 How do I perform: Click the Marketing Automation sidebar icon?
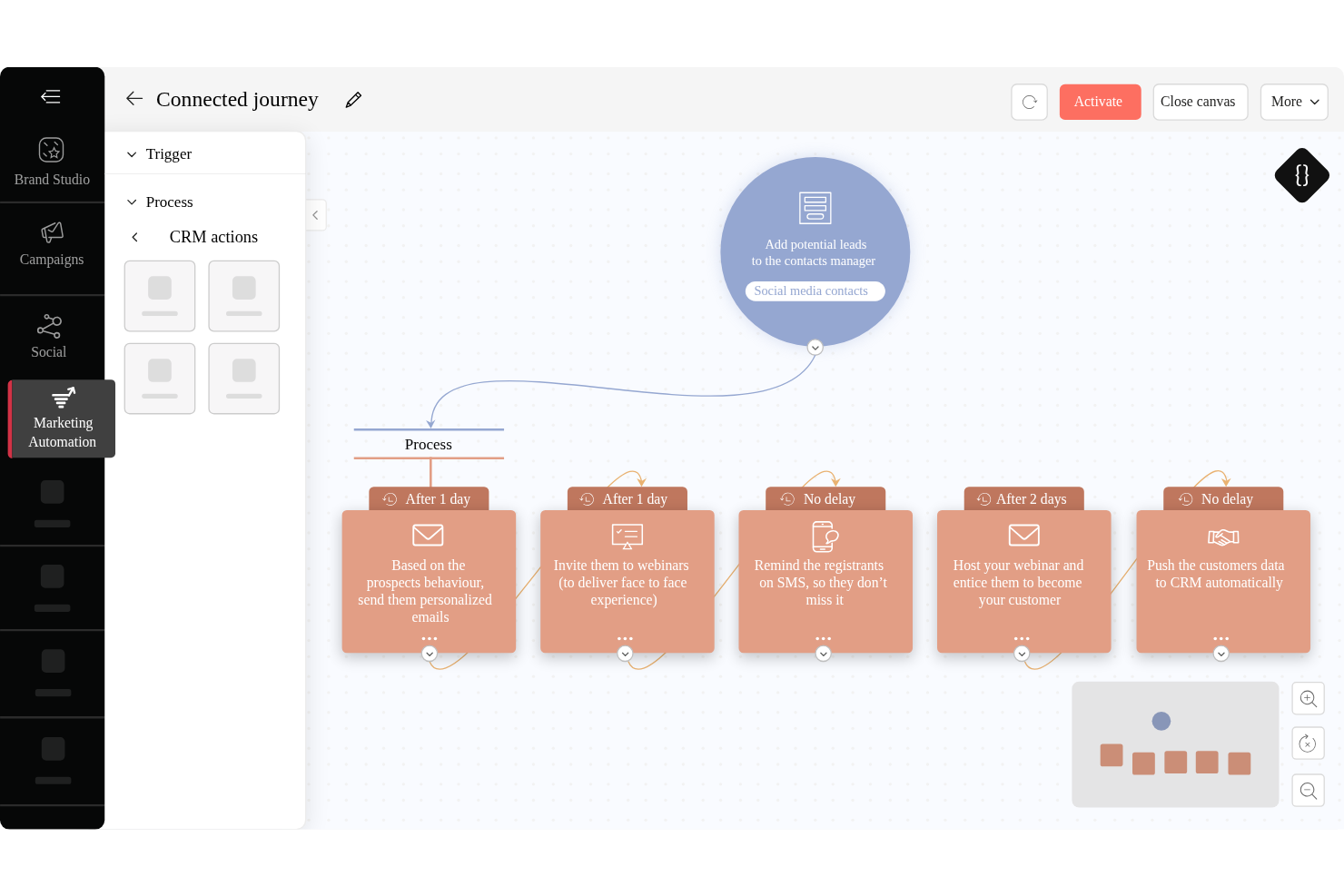coord(63,398)
